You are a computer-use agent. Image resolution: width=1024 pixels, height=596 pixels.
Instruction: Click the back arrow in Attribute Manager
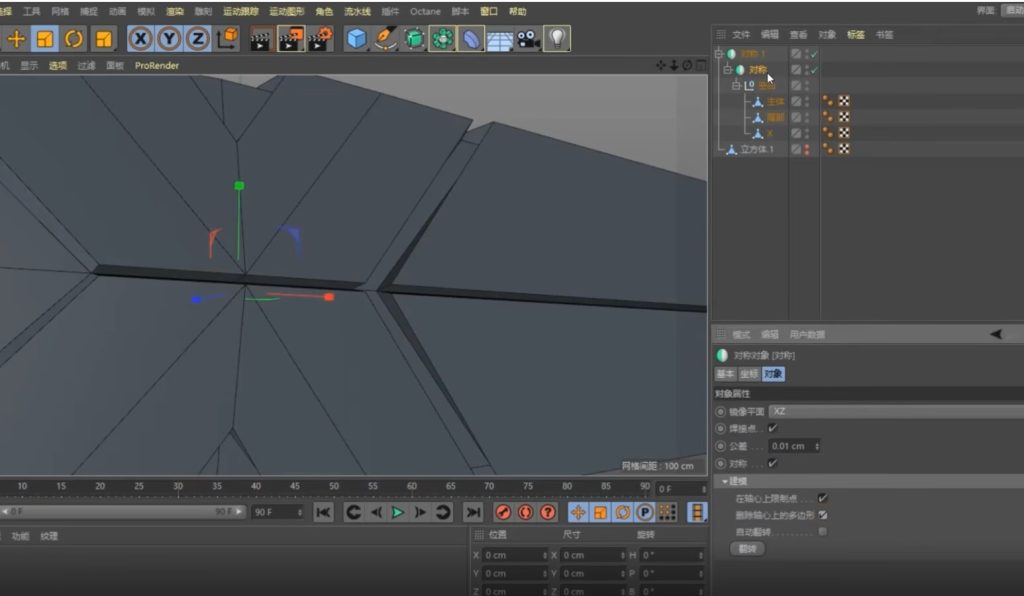(x=996, y=334)
